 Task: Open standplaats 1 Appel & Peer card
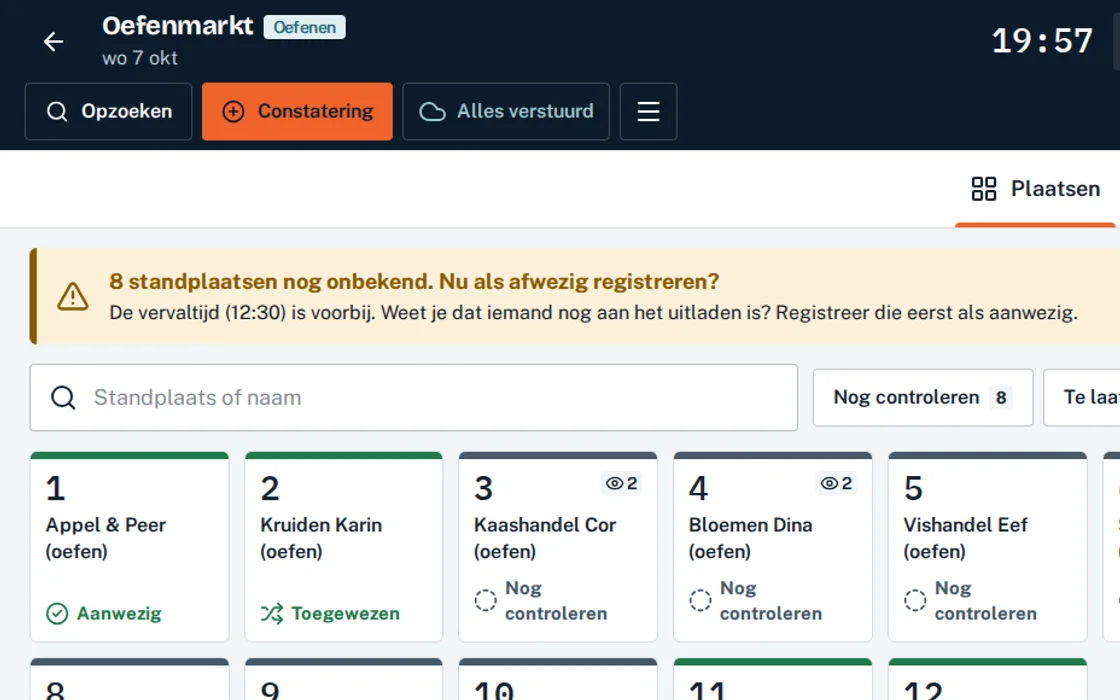click(129, 546)
